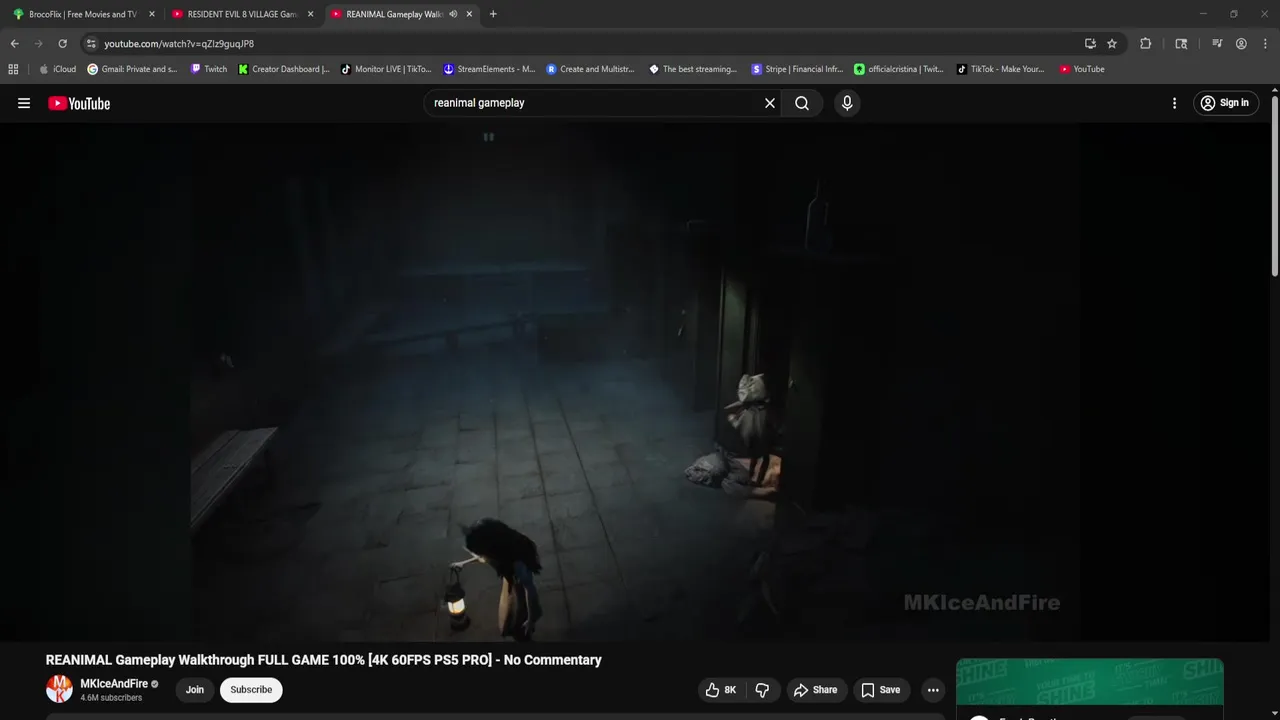The height and width of the screenshot is (720, 1280).
Task: Open the Extensions puzzle icon
Action: (x=1146, y=44)
